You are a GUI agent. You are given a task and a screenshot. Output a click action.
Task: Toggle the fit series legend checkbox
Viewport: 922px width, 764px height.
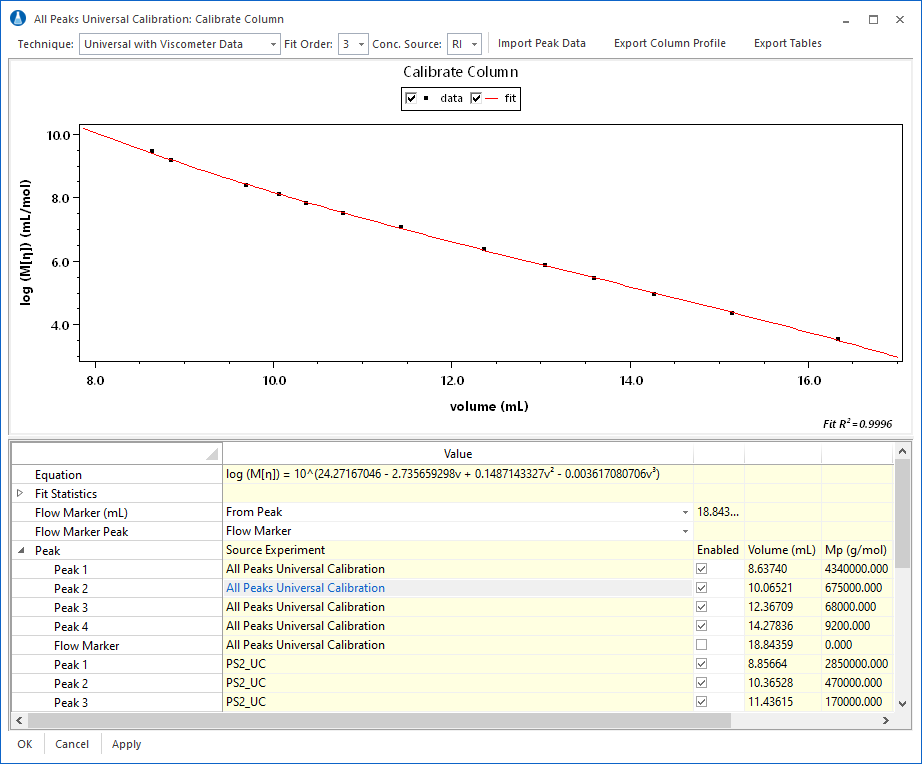pos(476,98)
